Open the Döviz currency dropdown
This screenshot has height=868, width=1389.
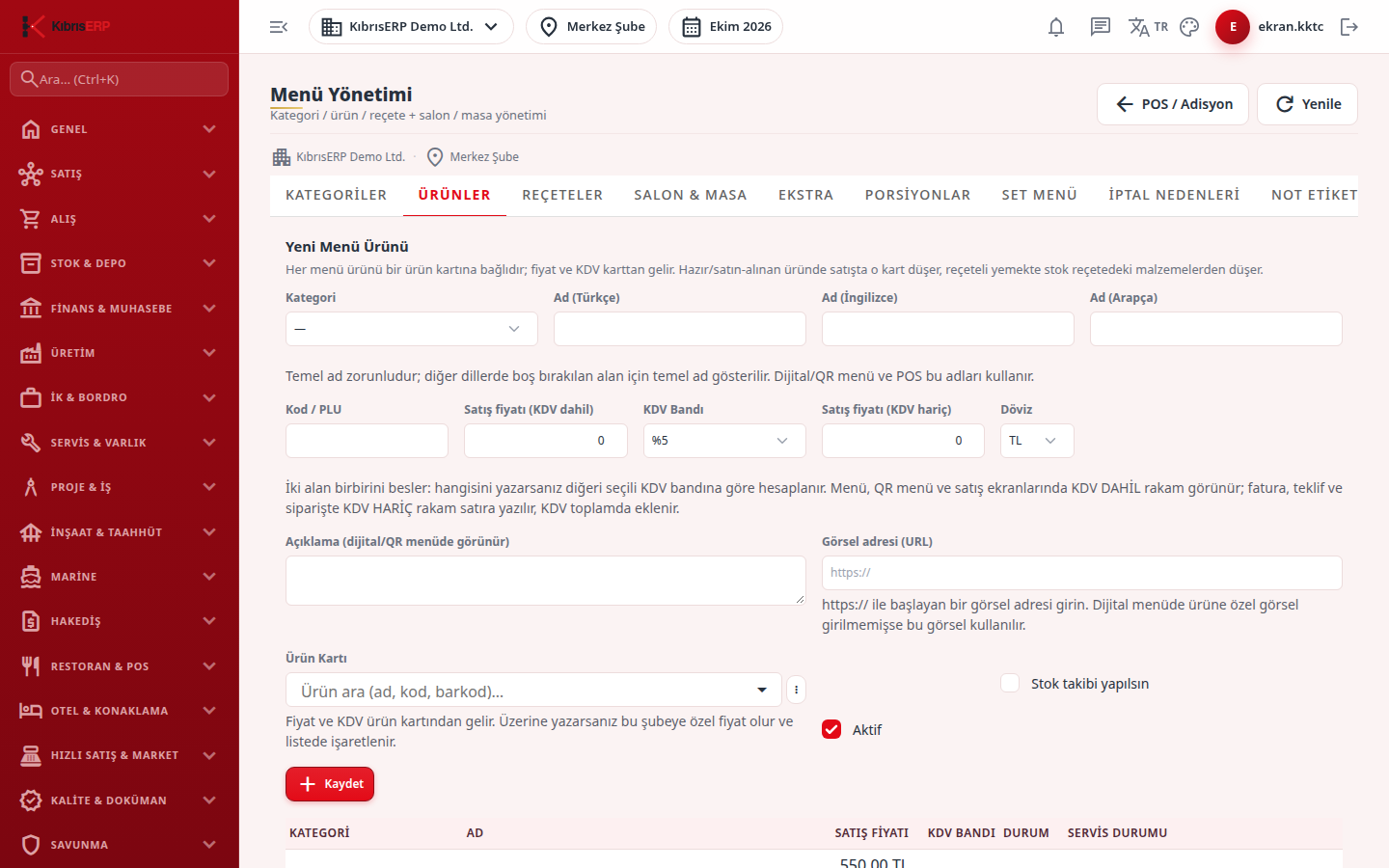(x=1037, y=441)
